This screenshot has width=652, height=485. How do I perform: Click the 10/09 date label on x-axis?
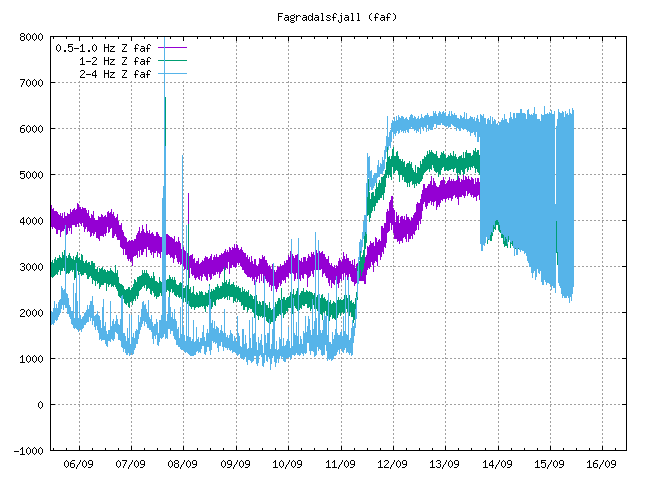point(288,464)
